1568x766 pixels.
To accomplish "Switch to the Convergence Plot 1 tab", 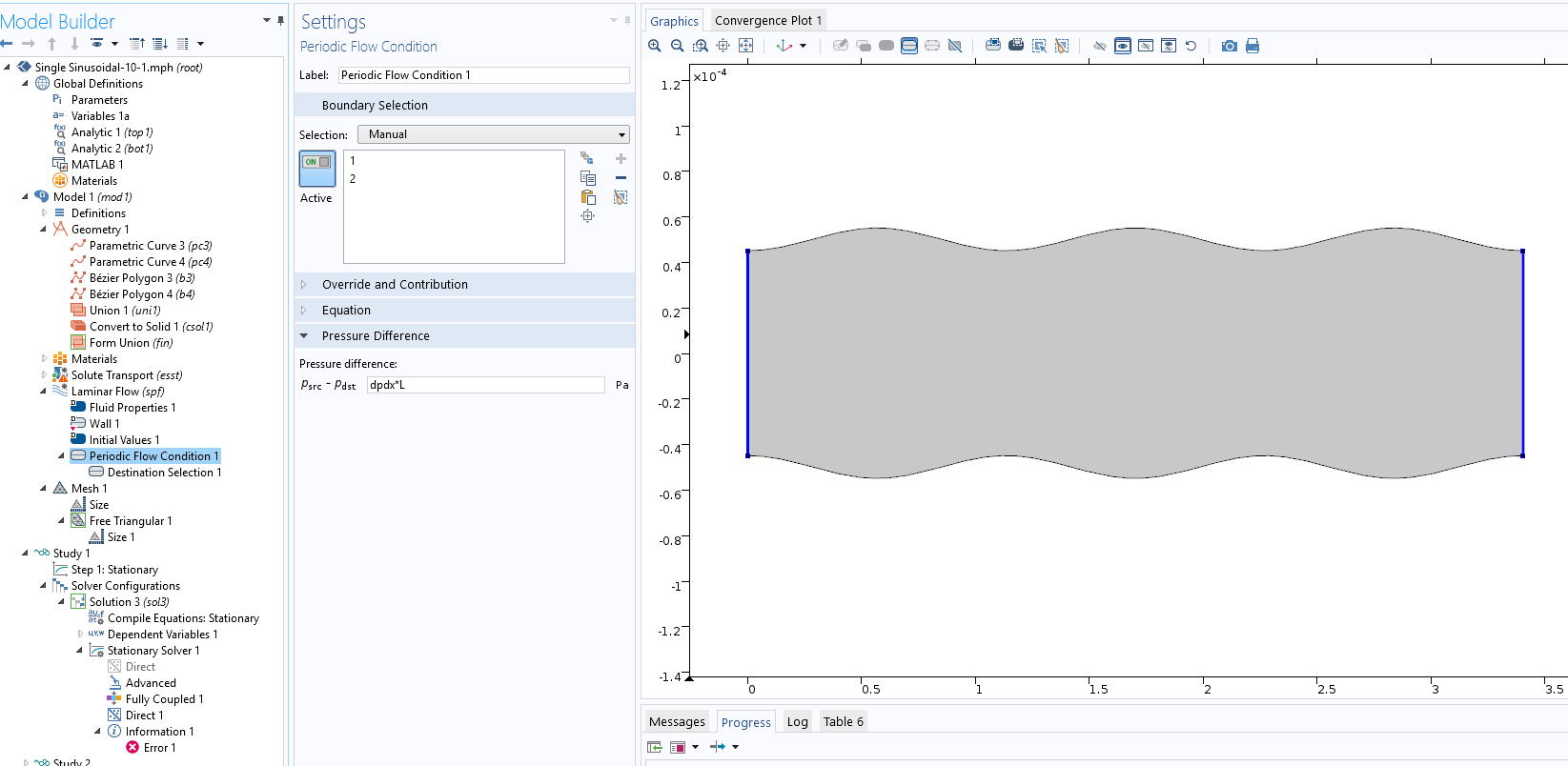I will [767, 21].
